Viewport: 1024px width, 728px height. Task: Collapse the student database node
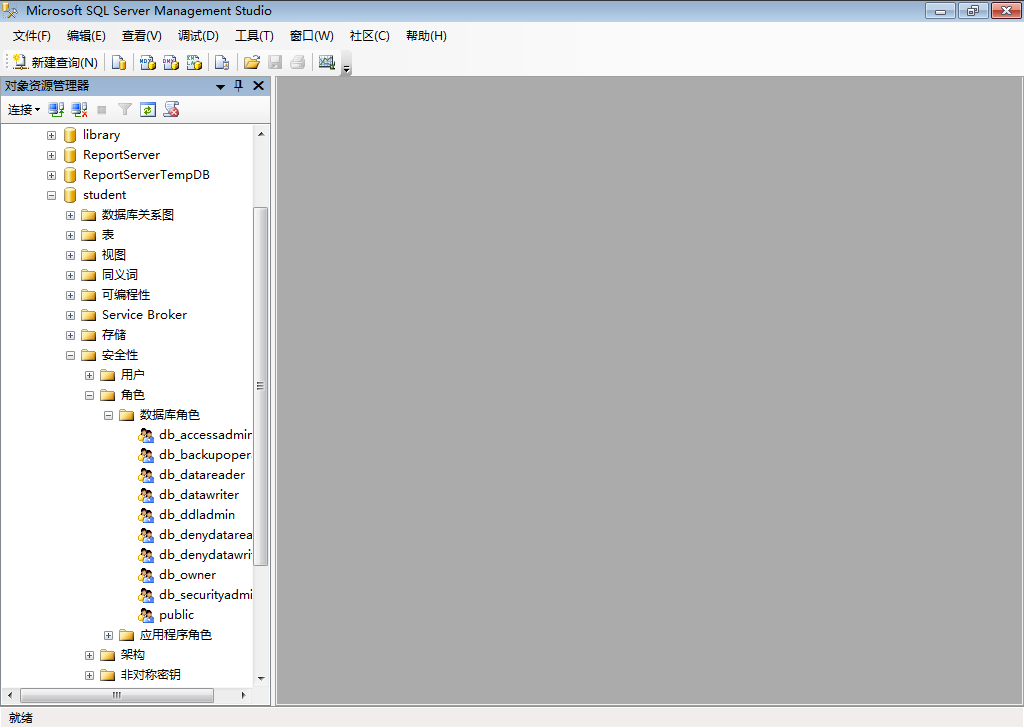(52, 195)
